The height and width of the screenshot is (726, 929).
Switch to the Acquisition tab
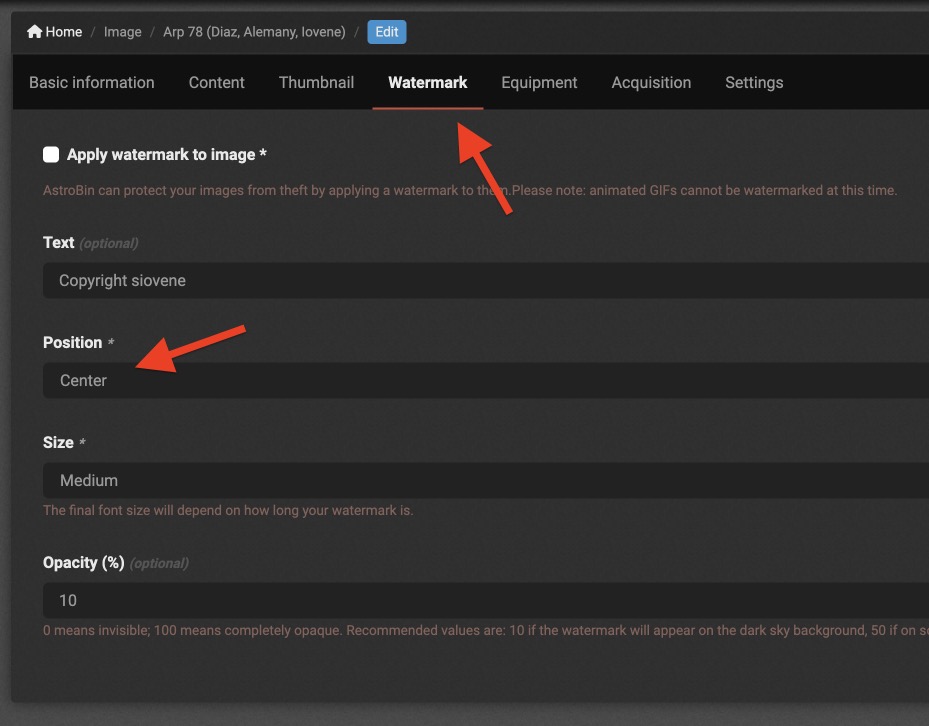click(651, 82)
